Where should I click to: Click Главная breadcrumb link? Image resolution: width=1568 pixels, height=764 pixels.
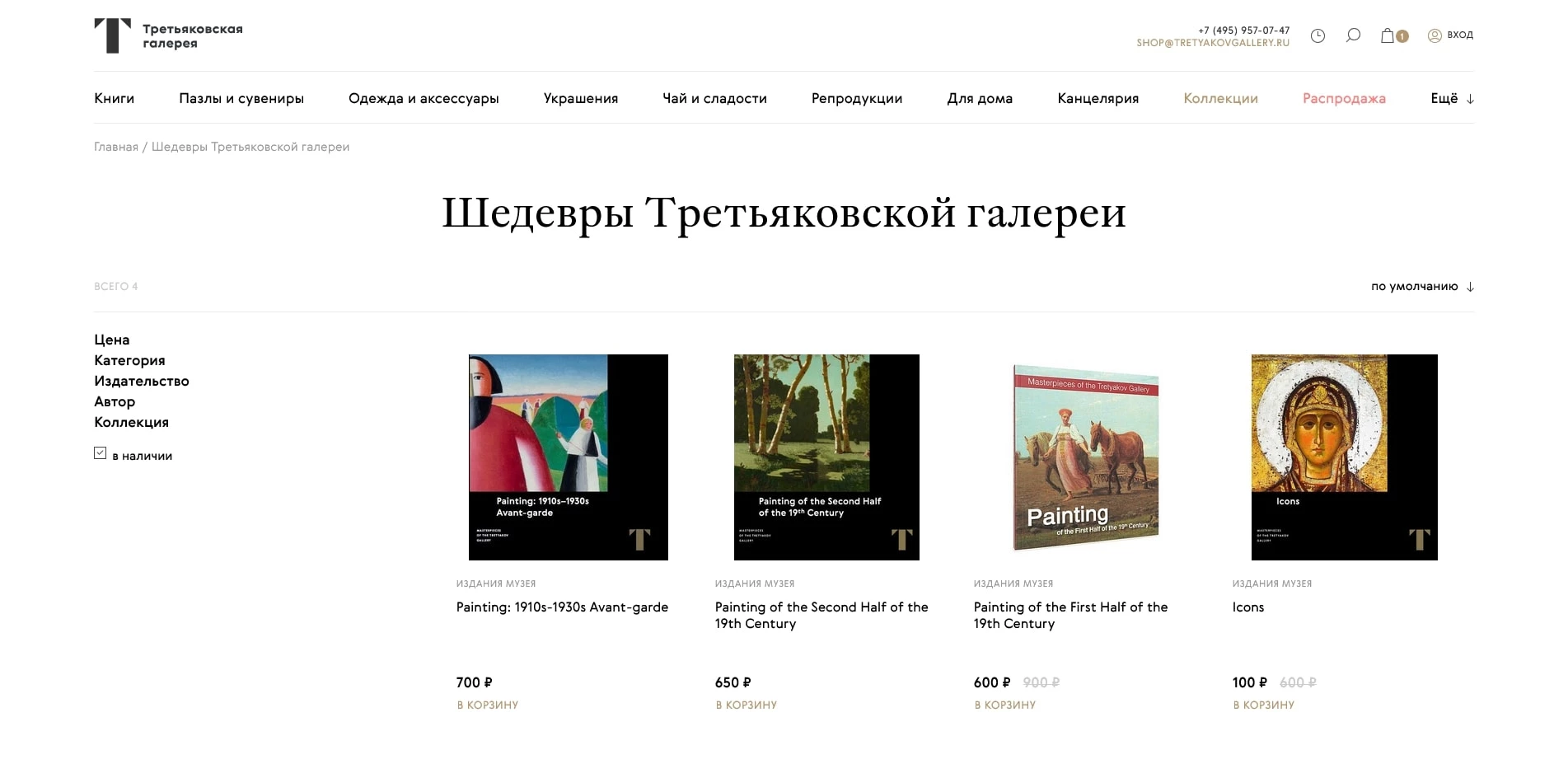(115, 147)
